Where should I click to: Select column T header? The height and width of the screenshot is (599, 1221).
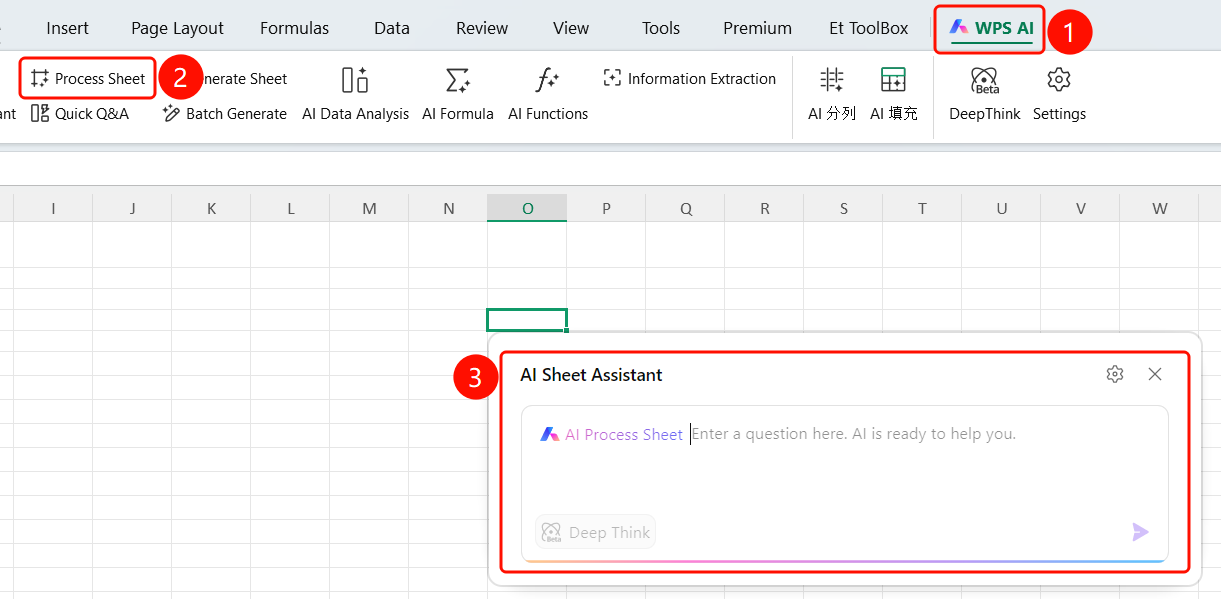[x=922, y=208]
